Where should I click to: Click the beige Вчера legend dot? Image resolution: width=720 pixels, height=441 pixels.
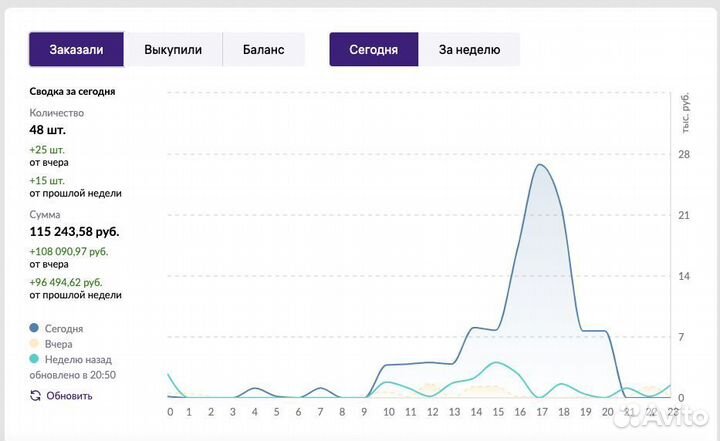coord(35,344)
